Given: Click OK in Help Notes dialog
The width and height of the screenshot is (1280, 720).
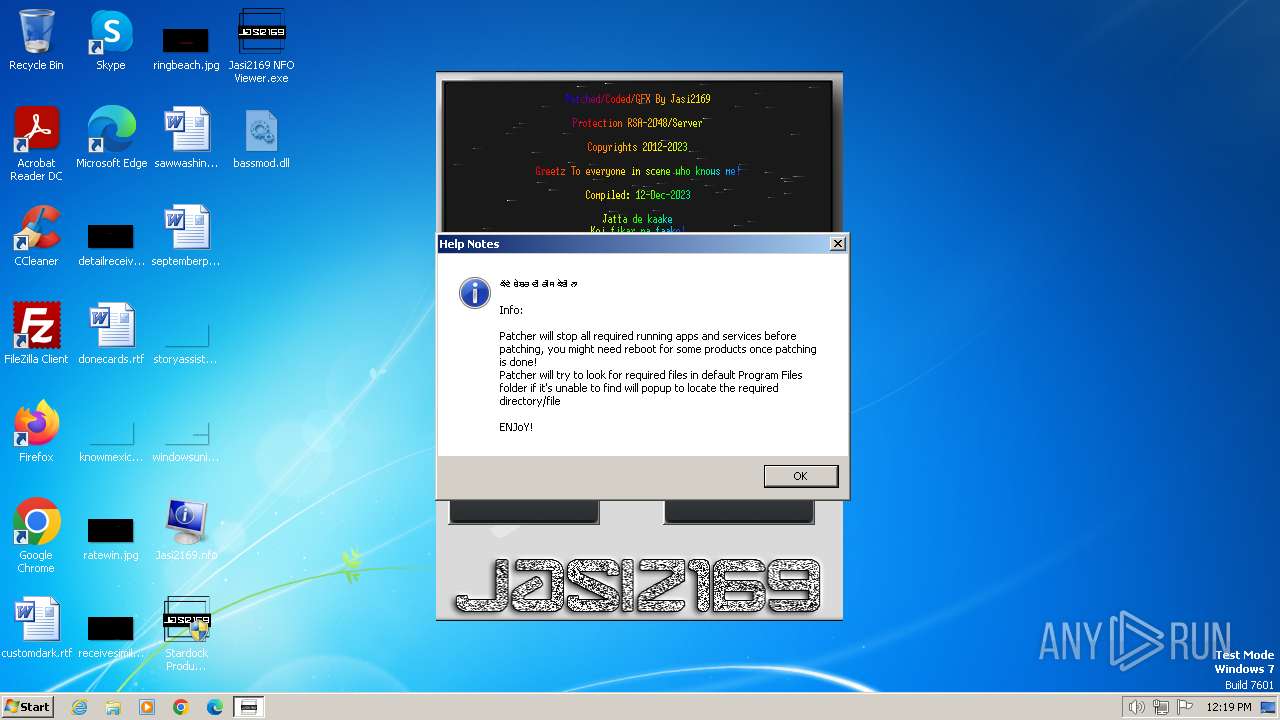Looking at the screenshot, I should tap(800, 476).
